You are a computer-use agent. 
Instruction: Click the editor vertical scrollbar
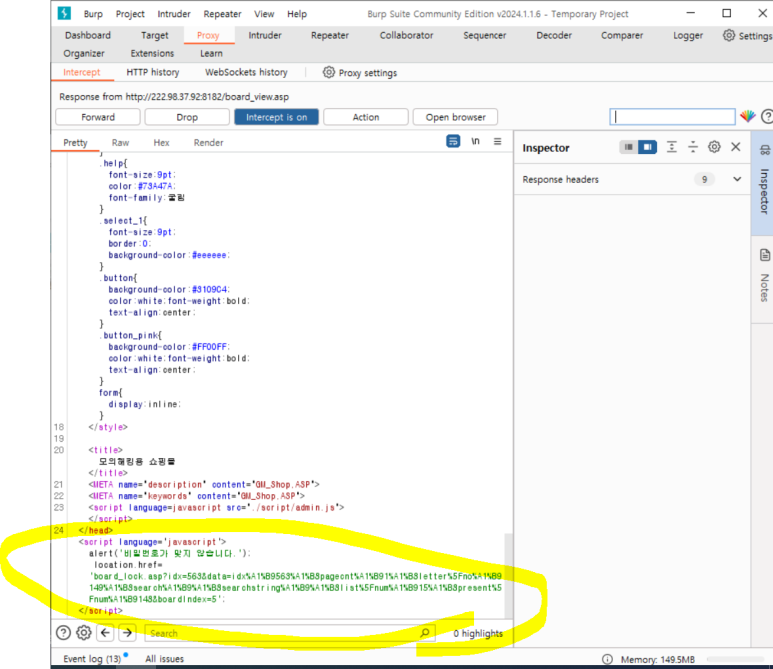pyautogui.click(x=508, y=575)
